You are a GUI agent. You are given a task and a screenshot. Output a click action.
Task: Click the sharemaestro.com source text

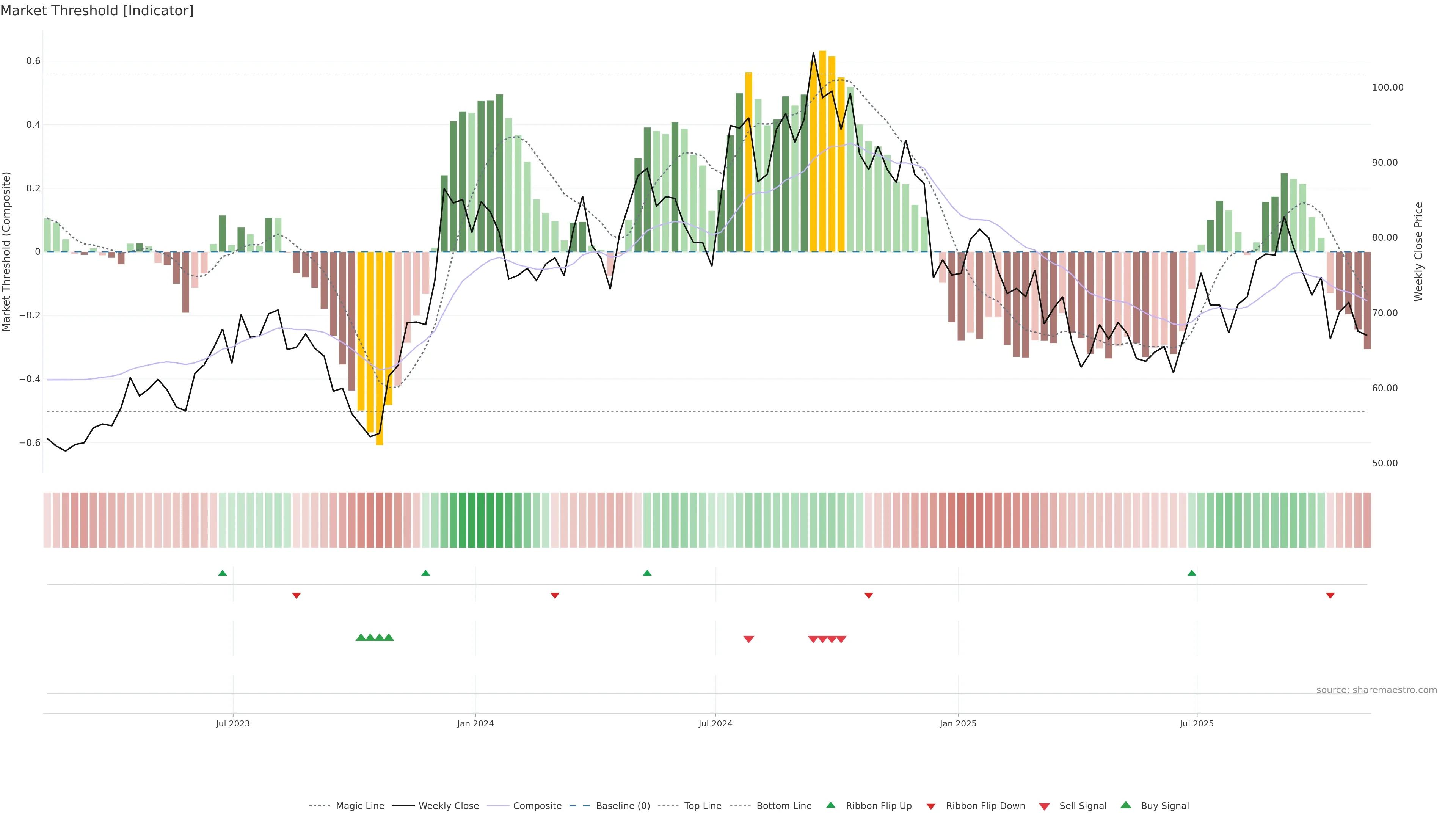pyautogui.click(x=1376, y=690)
